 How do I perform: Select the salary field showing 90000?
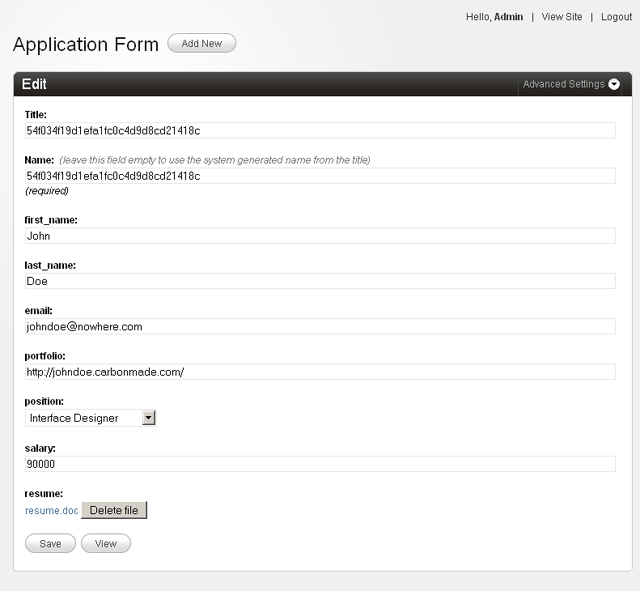click(x=320, y=464)
